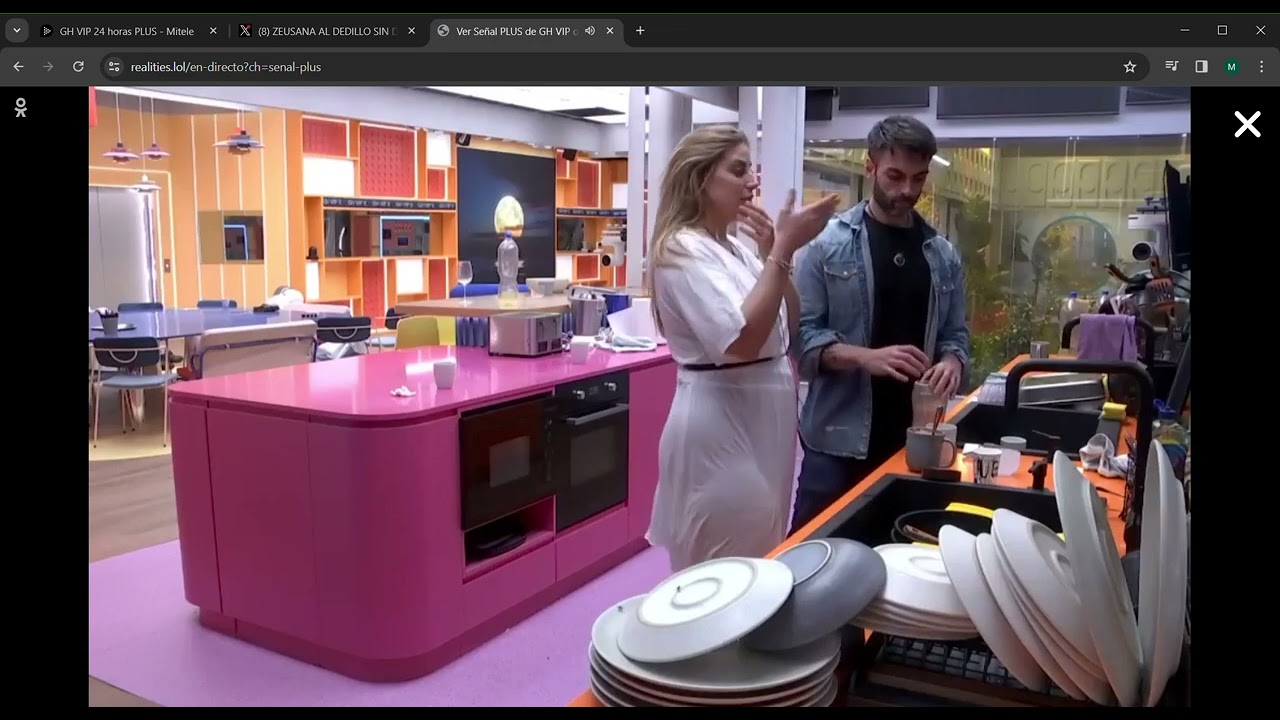Open the tab search dropdown arrow
The image size is (1280, 720).
(x=16, y=31)
